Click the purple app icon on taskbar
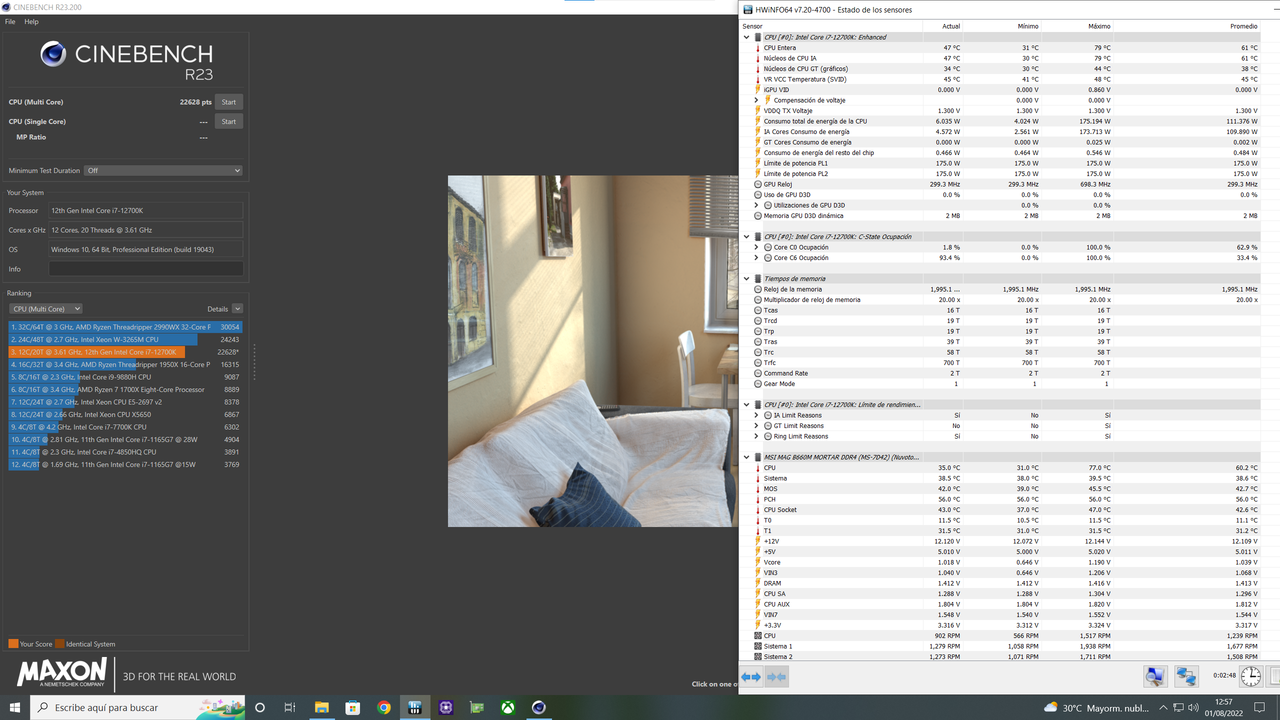The width and height of the screenshot is (1280, 720). (446, 707)
